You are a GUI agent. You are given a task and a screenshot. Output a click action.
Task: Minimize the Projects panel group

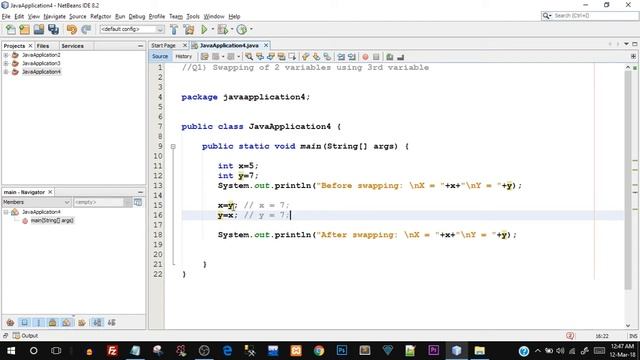[x=140, y=46]
